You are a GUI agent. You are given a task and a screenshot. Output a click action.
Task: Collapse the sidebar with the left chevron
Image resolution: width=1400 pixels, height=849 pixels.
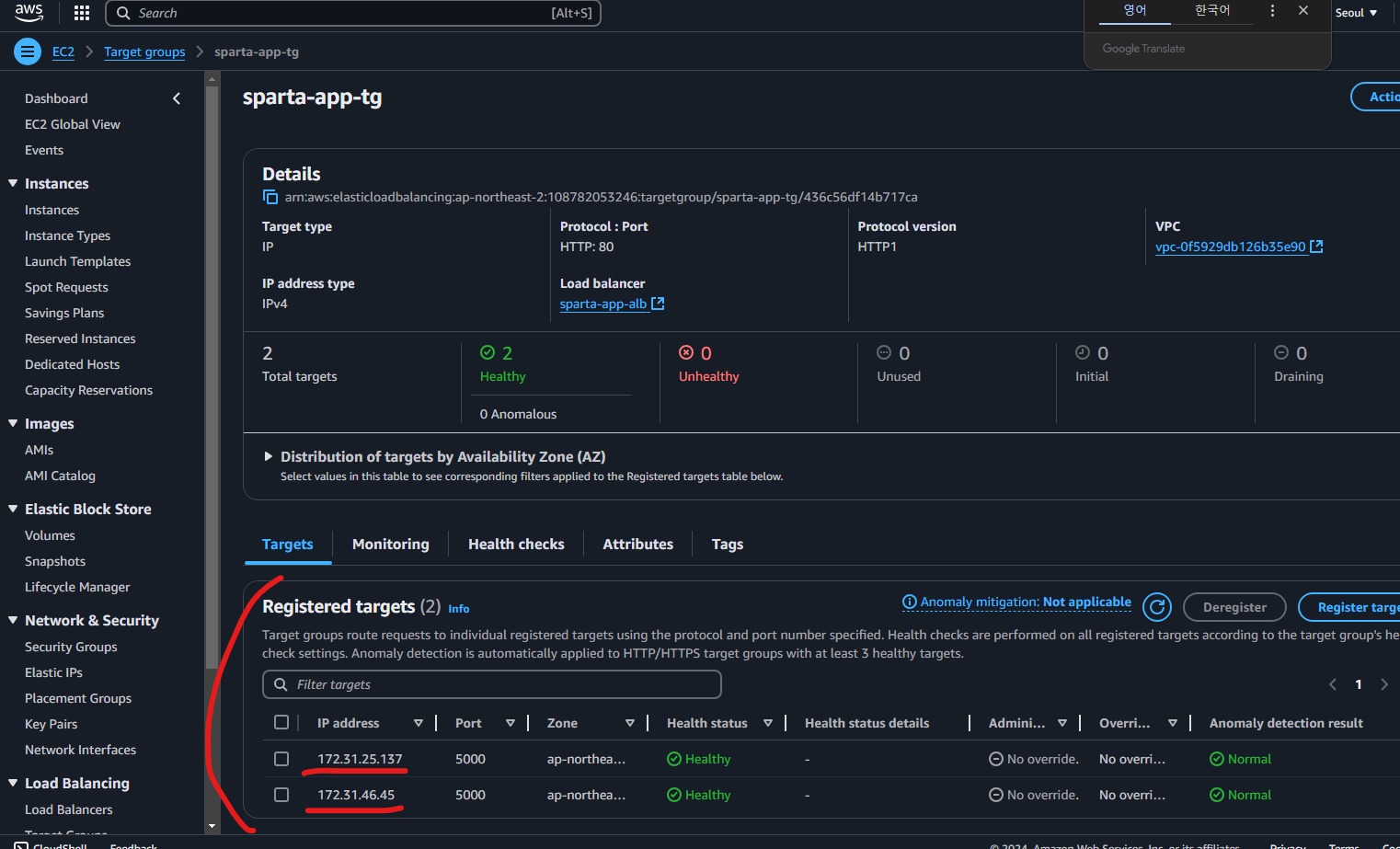point(177,98)
